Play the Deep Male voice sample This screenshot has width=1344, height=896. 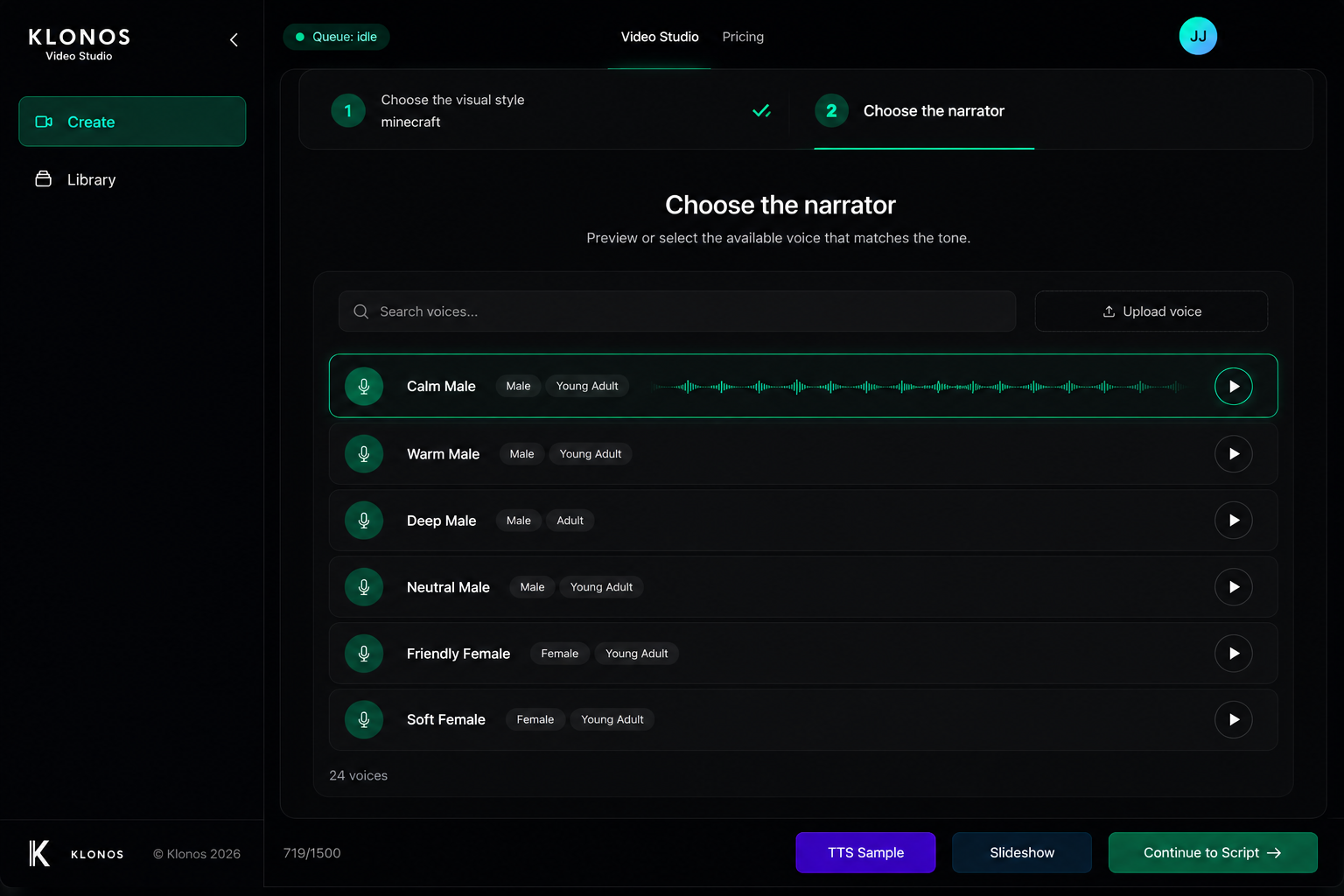point(1233,521)
